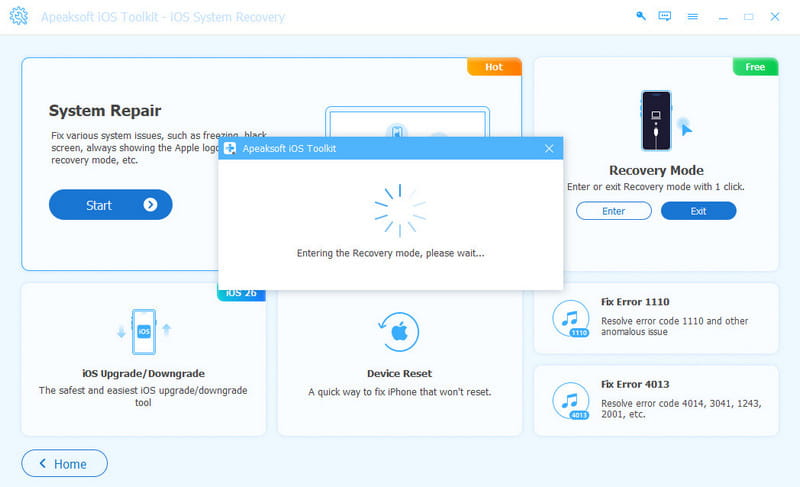The width and height of the screenshot is (800, 487).
Task: Select Device Reset title
Action: point(399,373)
